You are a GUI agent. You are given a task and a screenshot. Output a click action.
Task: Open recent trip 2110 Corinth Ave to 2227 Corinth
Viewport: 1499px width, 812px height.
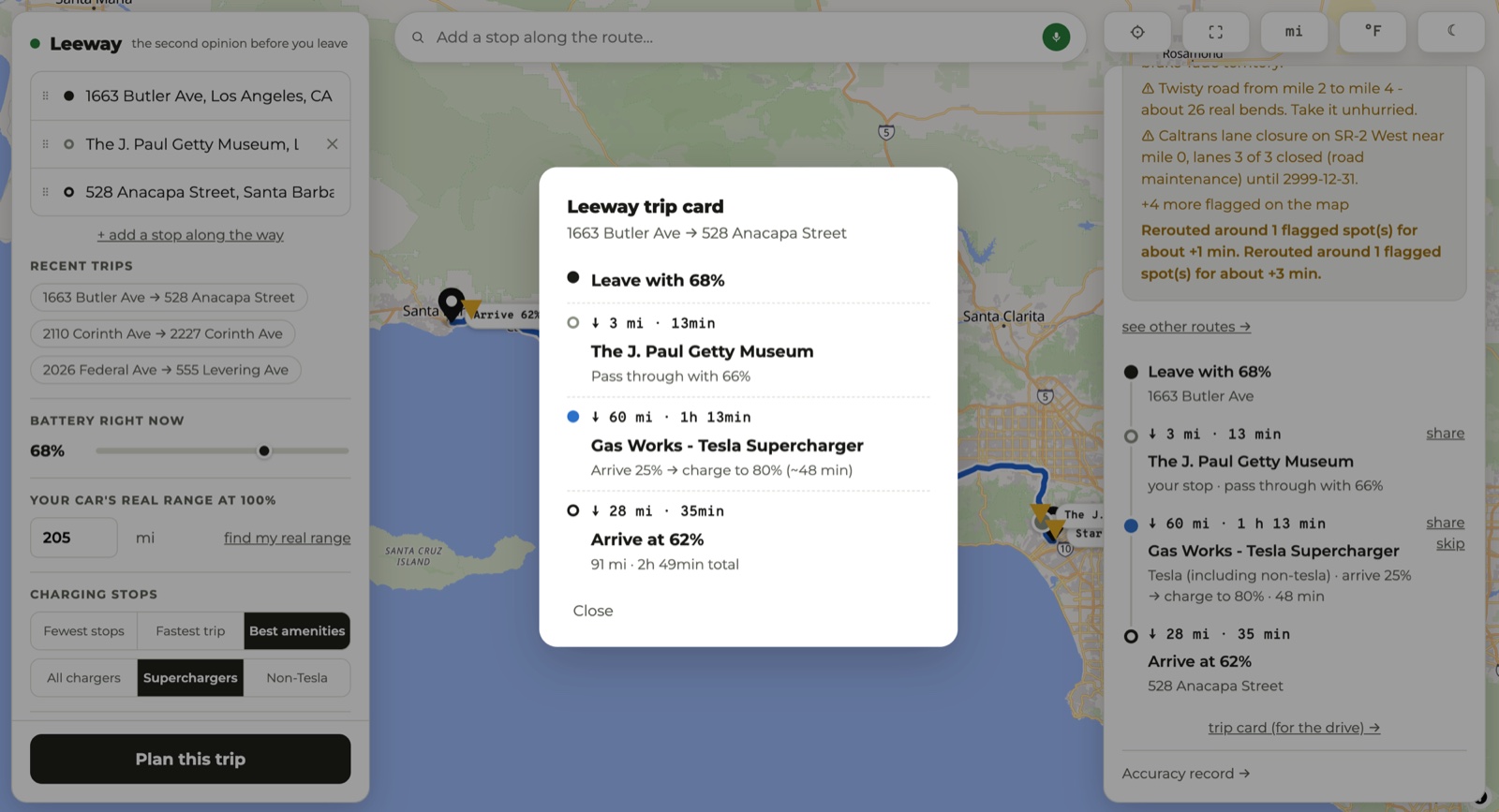tap(162, 333)
